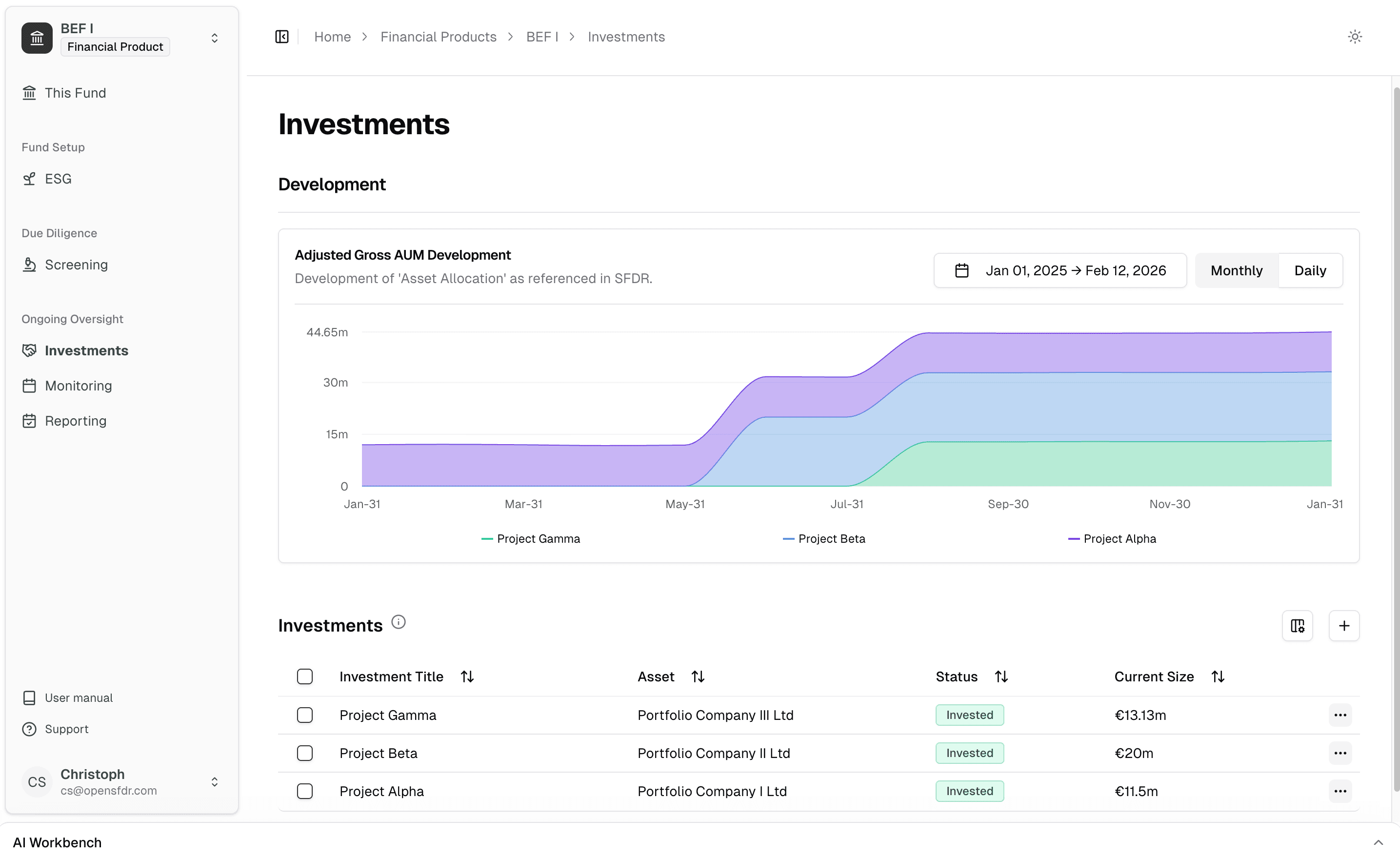The image size is (1400, 860).
Task: Open column settings for the Investments table
Action: [x=1298, y=626]
